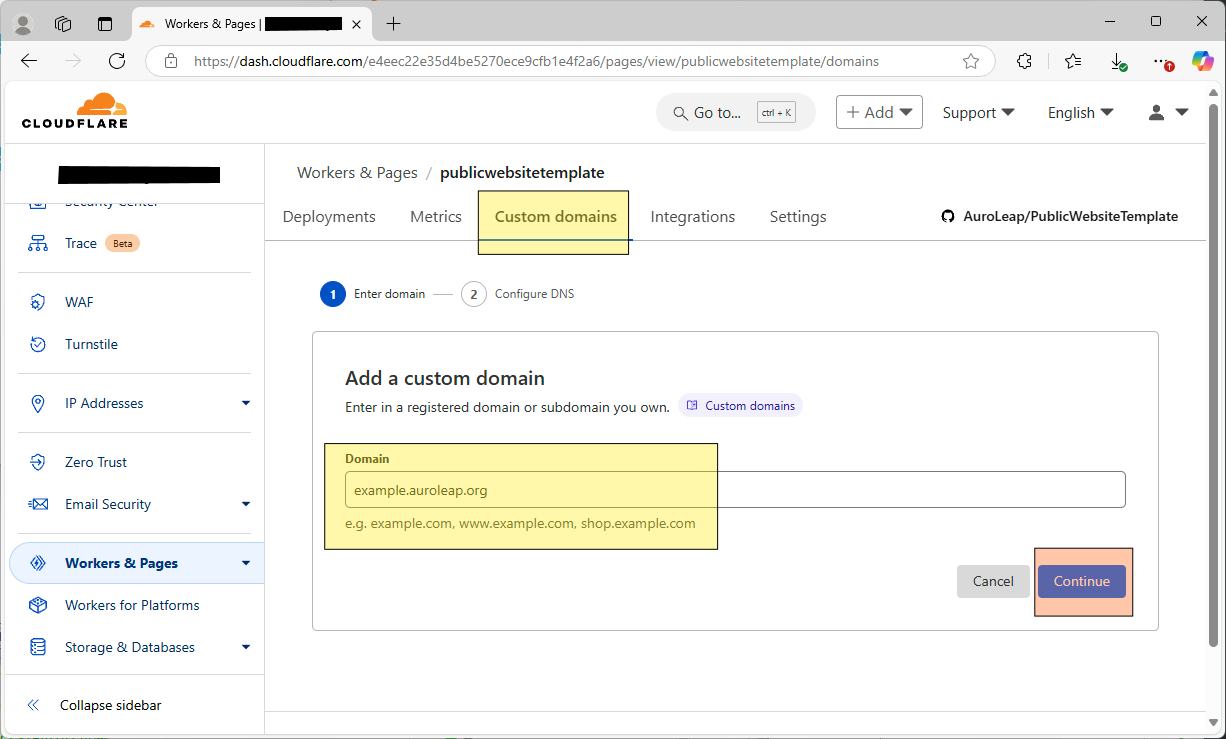Open the English language dropdown
The width and height of the screenshot is (1226, 739).
1080,113
